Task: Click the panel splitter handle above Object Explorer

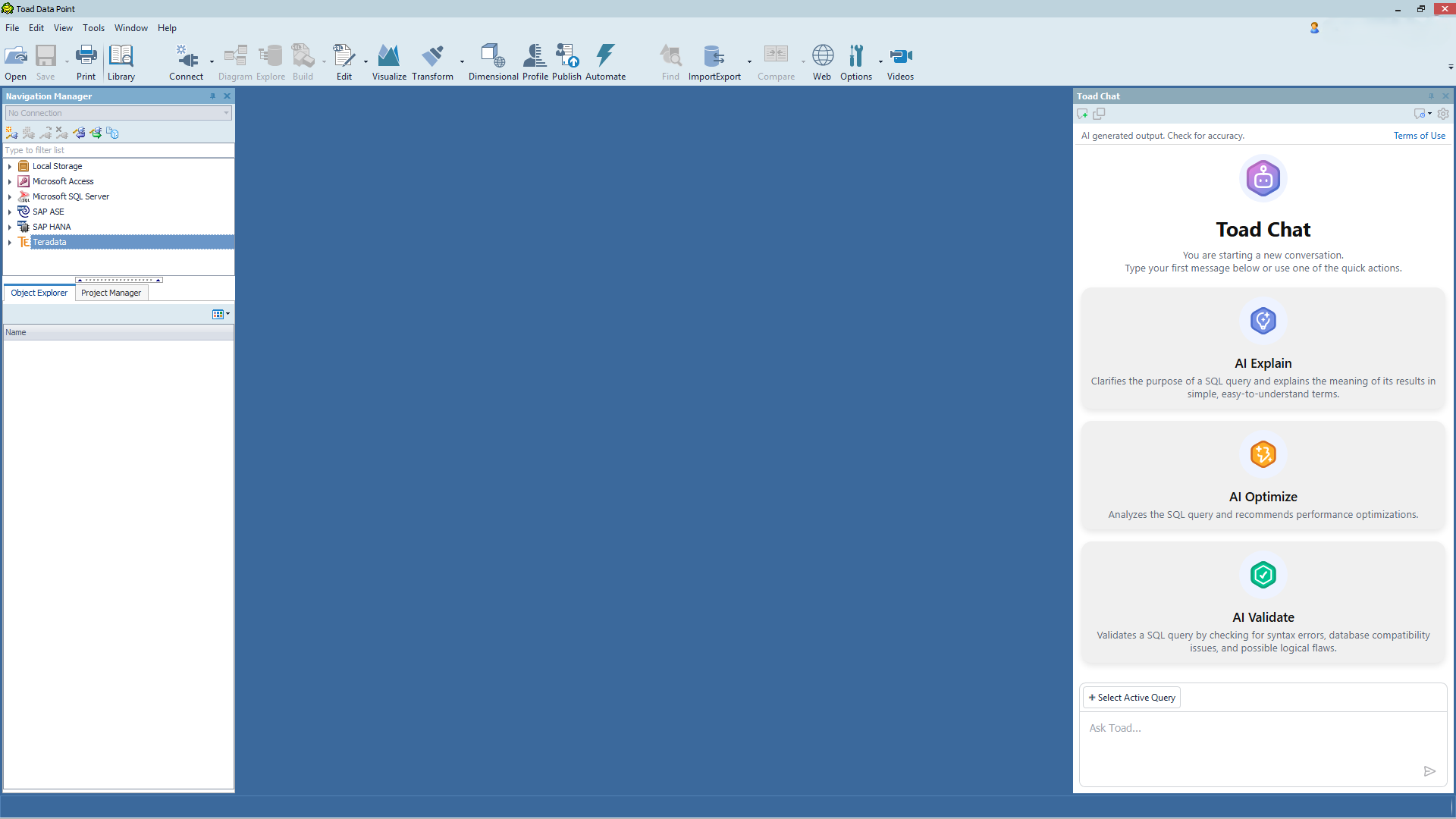Action: point(119,280)
